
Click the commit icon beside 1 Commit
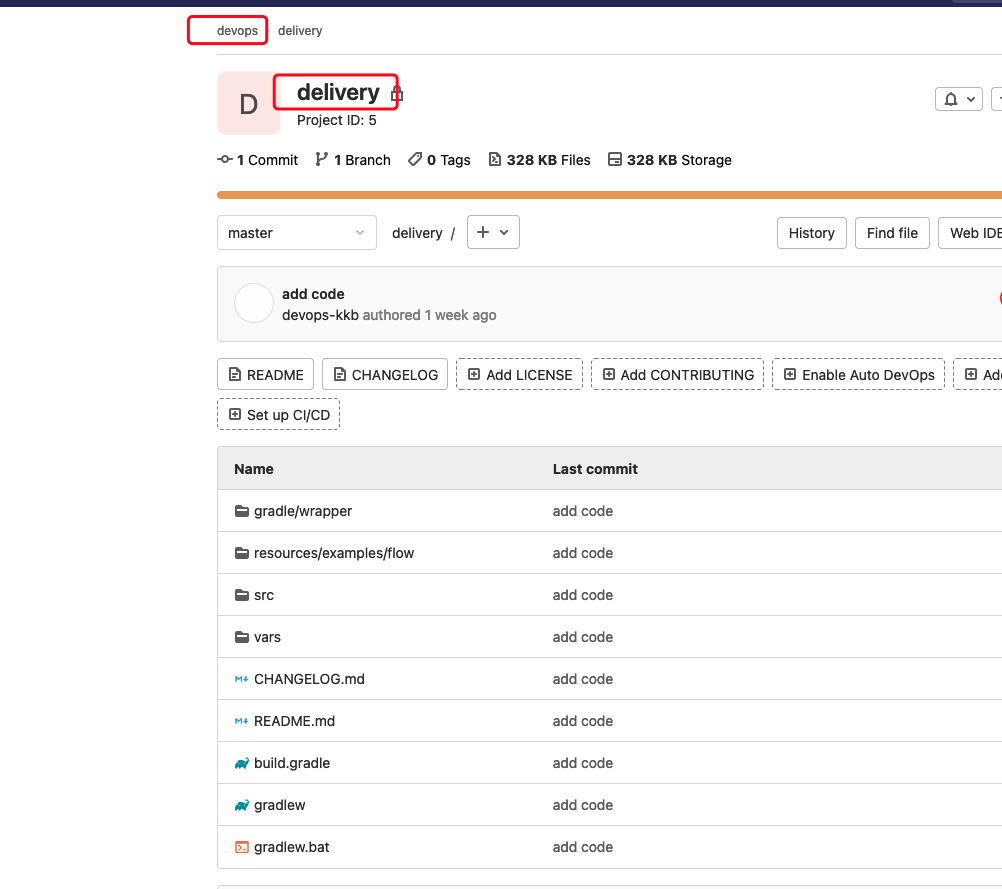(225, 159)
